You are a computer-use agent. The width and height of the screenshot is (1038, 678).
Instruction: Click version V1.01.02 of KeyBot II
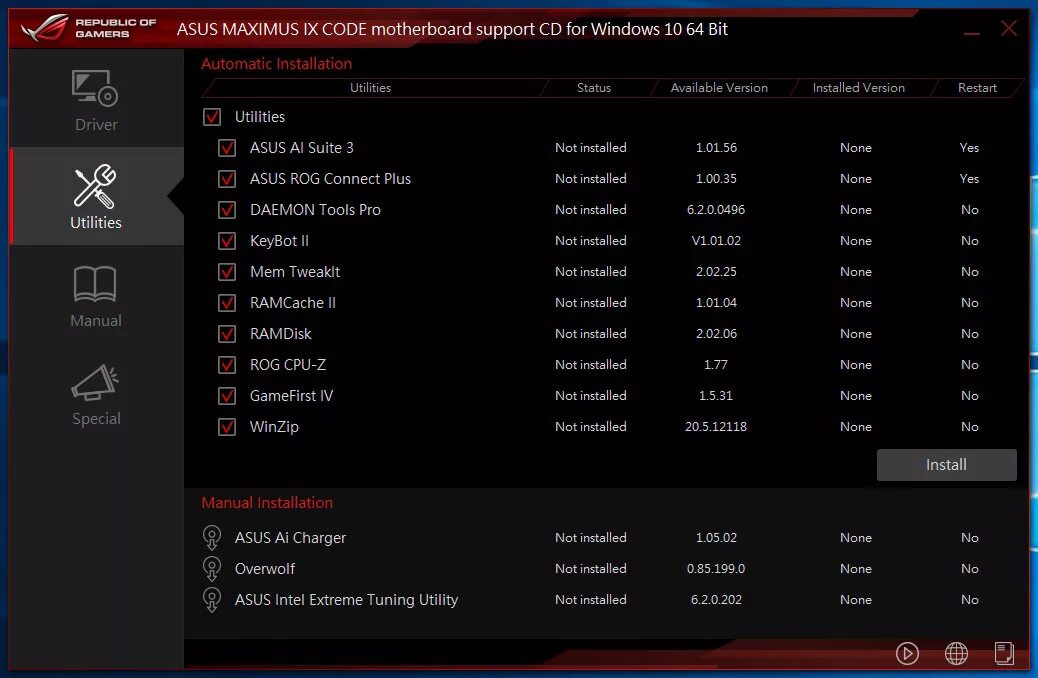pos(716,241)
